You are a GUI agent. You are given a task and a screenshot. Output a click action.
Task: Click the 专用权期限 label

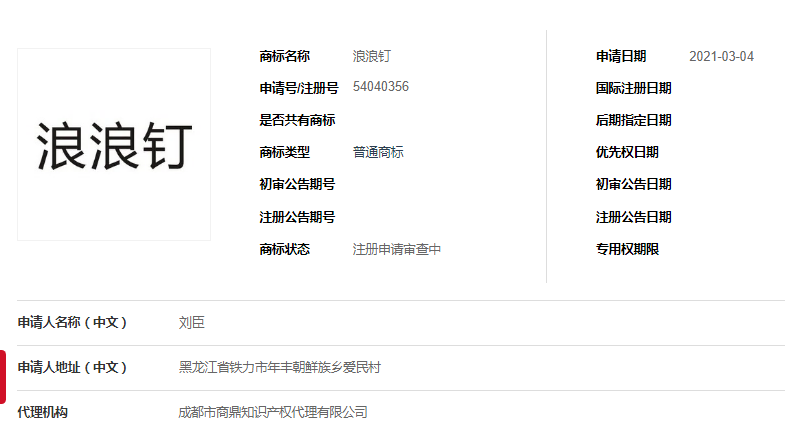click(627, 249)
